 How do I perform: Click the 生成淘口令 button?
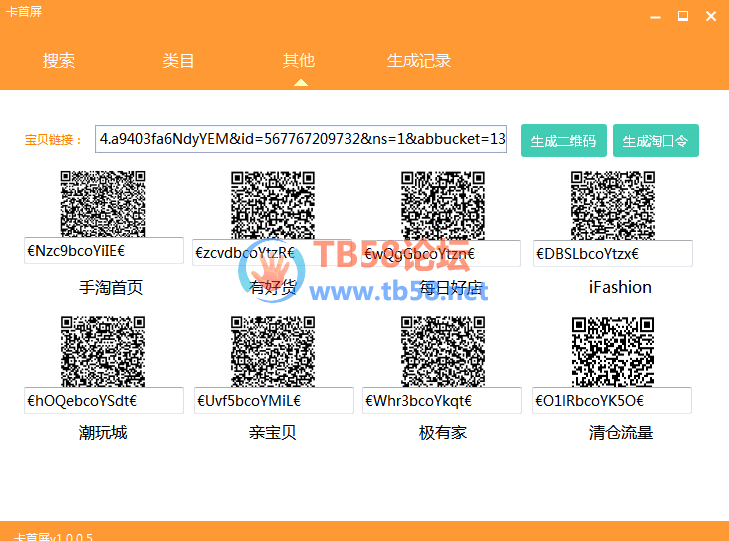click(x=656, y=140)
